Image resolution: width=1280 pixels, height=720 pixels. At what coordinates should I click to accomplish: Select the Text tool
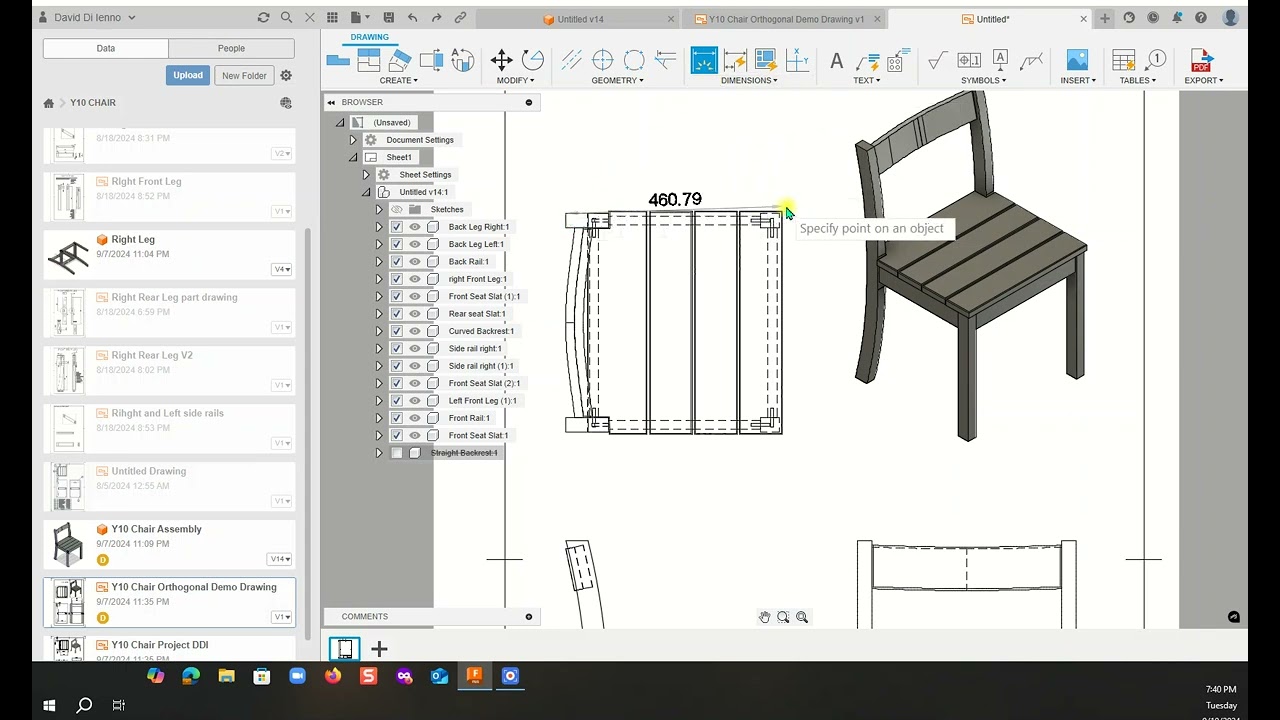click(836, 60)
